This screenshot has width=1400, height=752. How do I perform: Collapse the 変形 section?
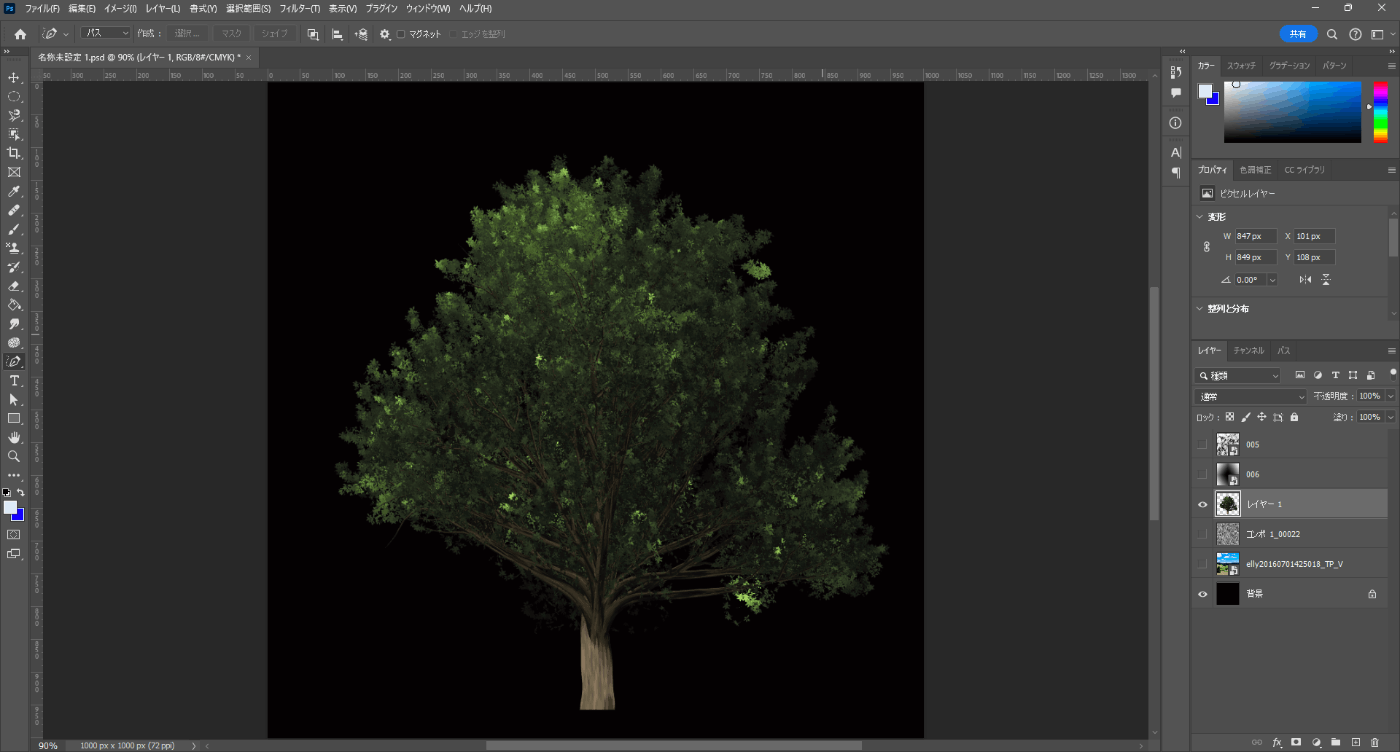[x=1201, y=217]
